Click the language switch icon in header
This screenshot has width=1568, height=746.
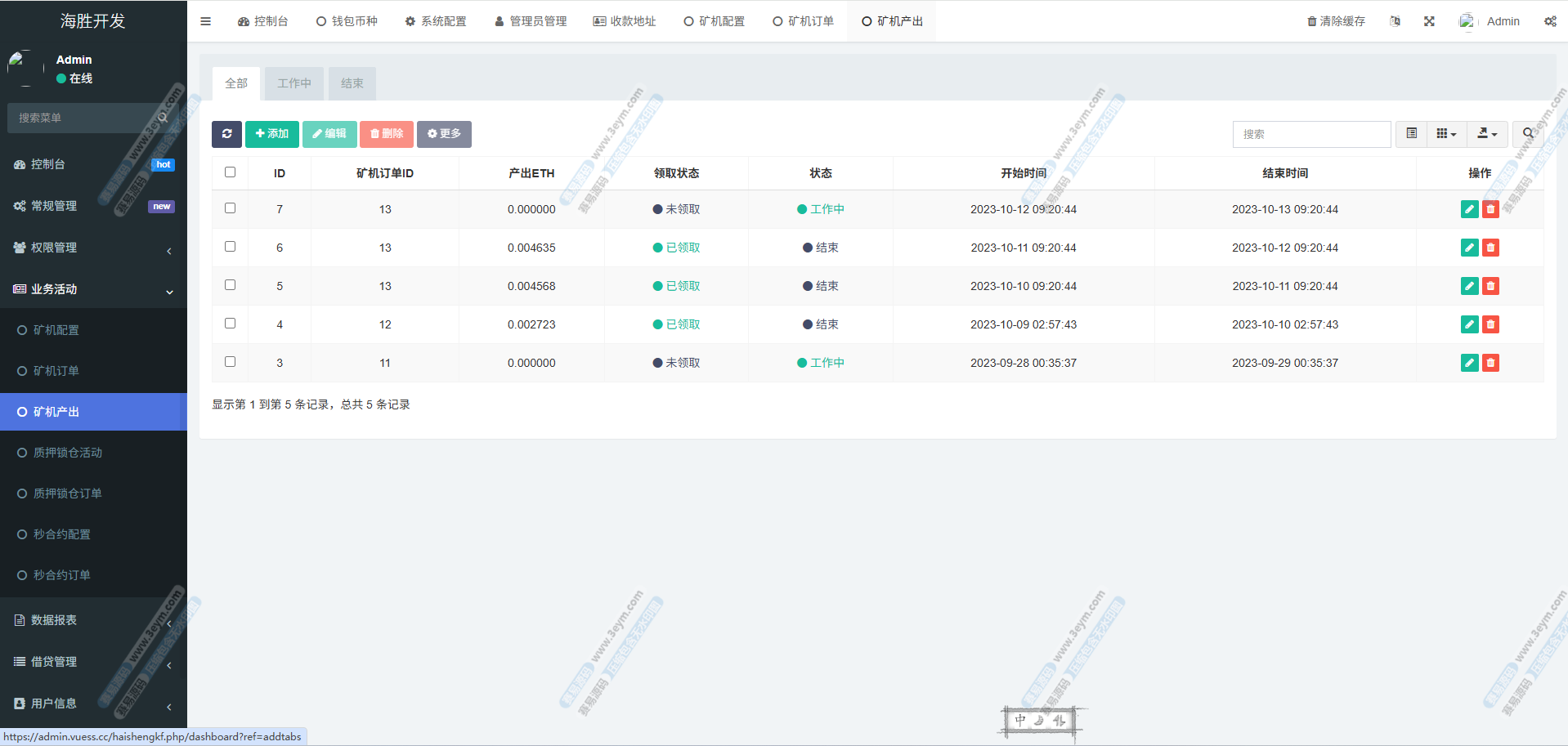click(1395, 21)
